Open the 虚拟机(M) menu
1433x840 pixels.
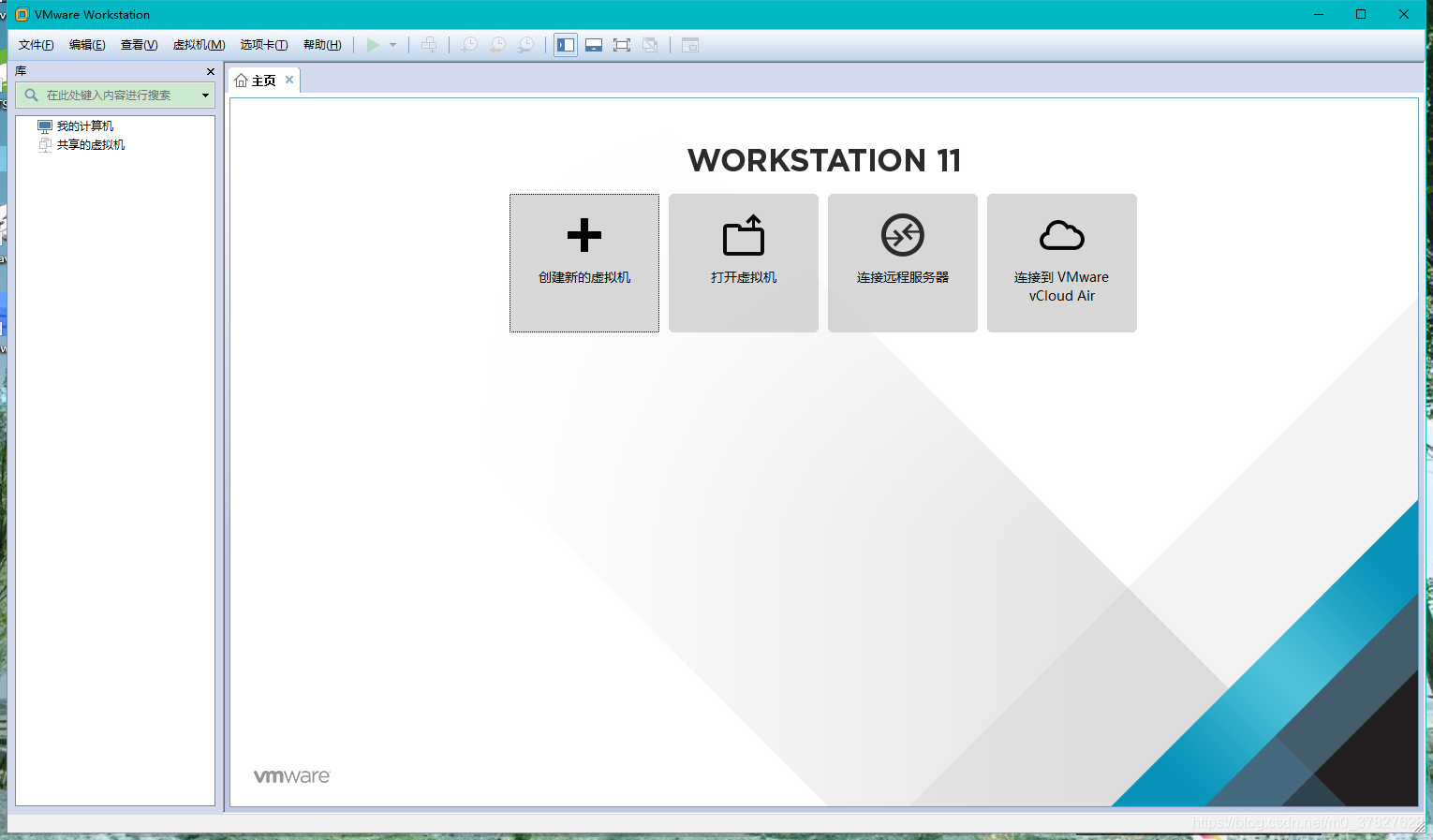tap(199, 45)
